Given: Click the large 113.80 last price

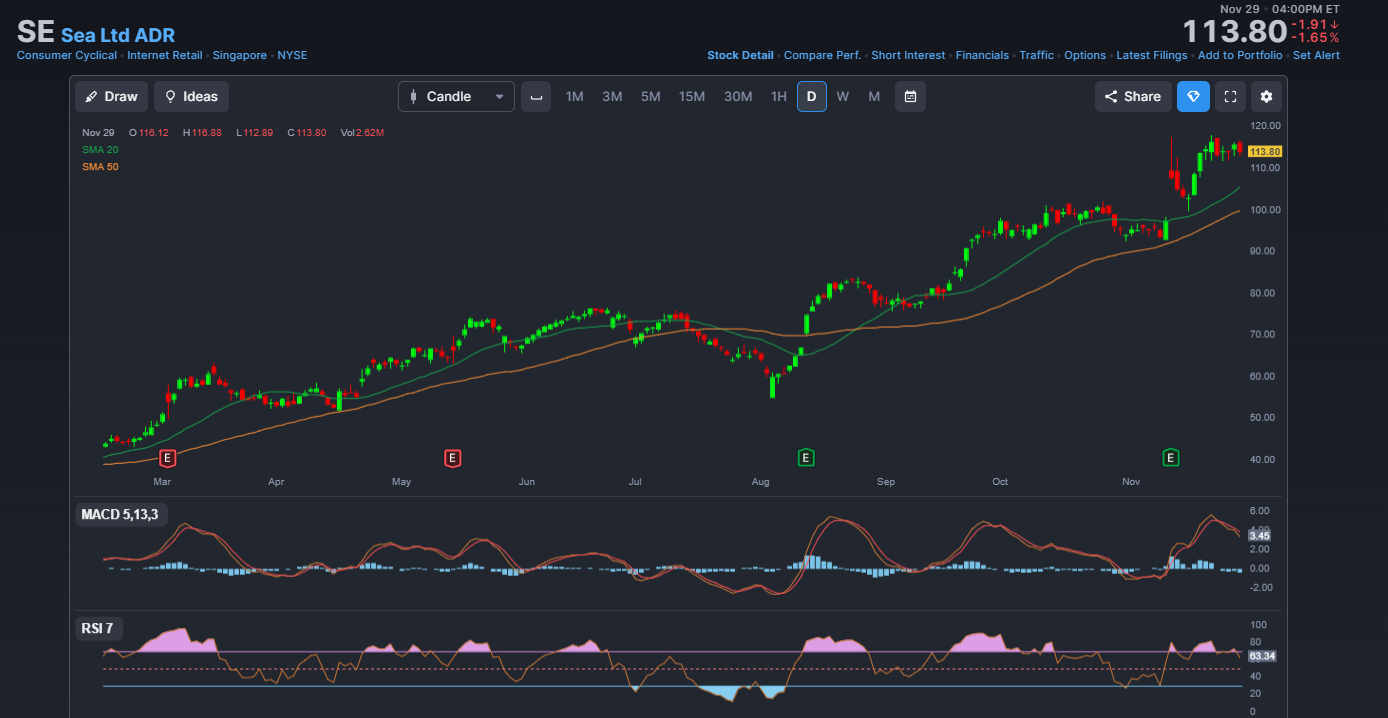Looking at the screenshot, I should [x=1234, y=31].
